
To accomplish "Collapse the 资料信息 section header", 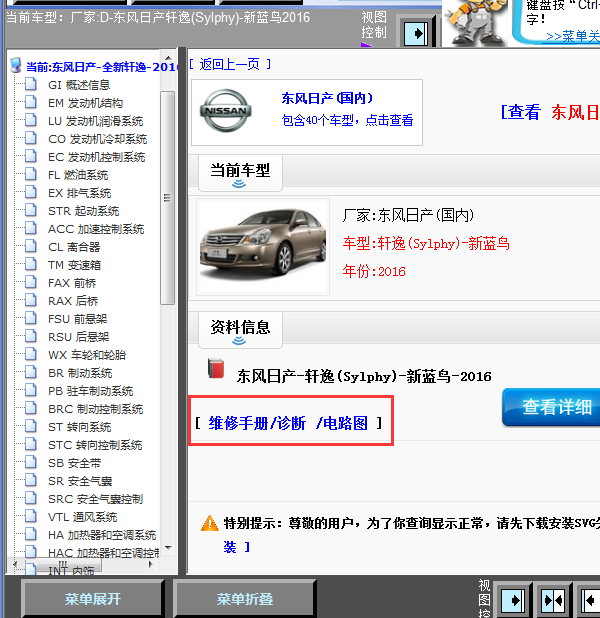I will [x=240, y=330].
